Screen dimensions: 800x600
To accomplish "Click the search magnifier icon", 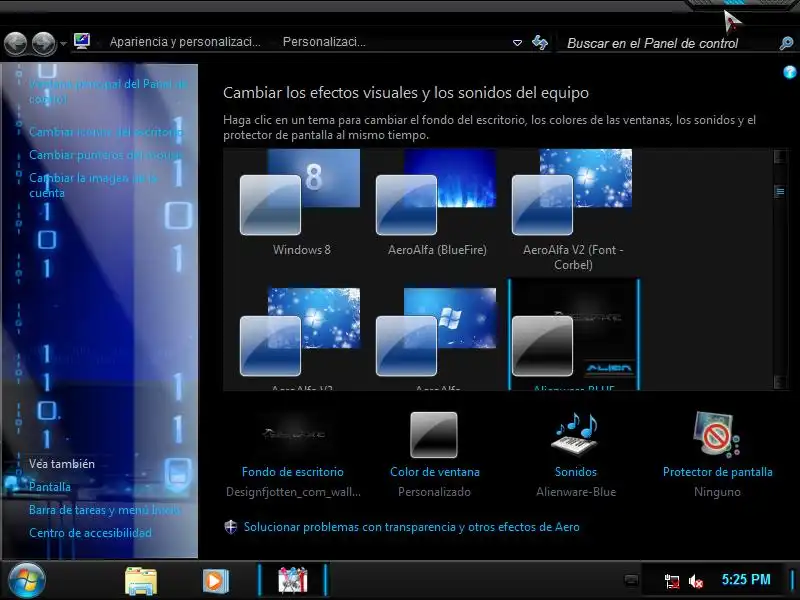I will 786,43.
